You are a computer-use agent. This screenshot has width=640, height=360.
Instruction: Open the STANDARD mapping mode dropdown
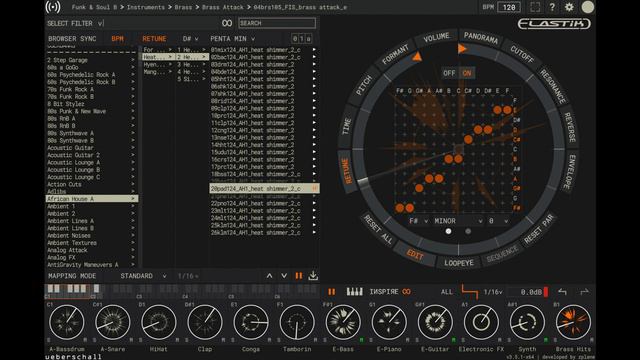click(143, 276)
